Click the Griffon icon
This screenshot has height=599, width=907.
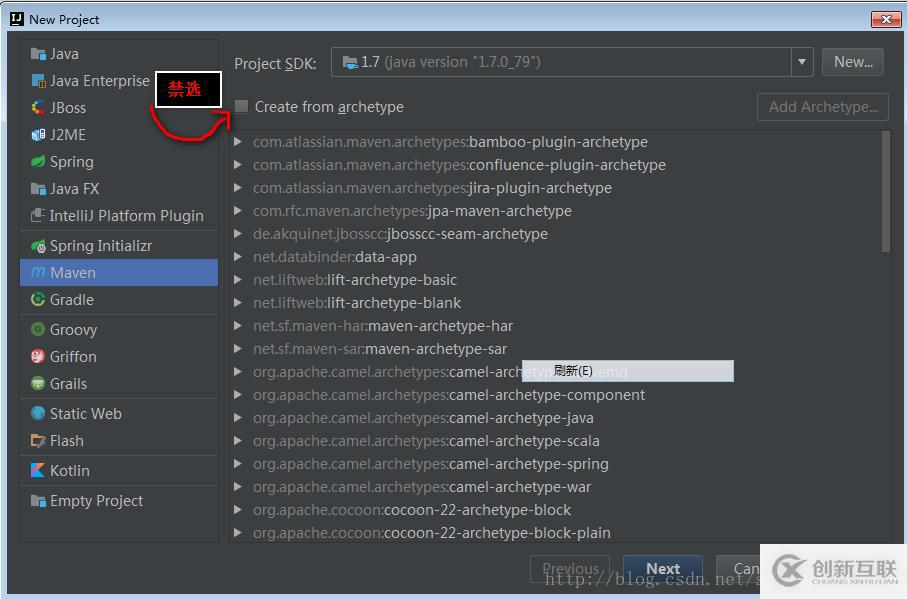click(38, 357)
